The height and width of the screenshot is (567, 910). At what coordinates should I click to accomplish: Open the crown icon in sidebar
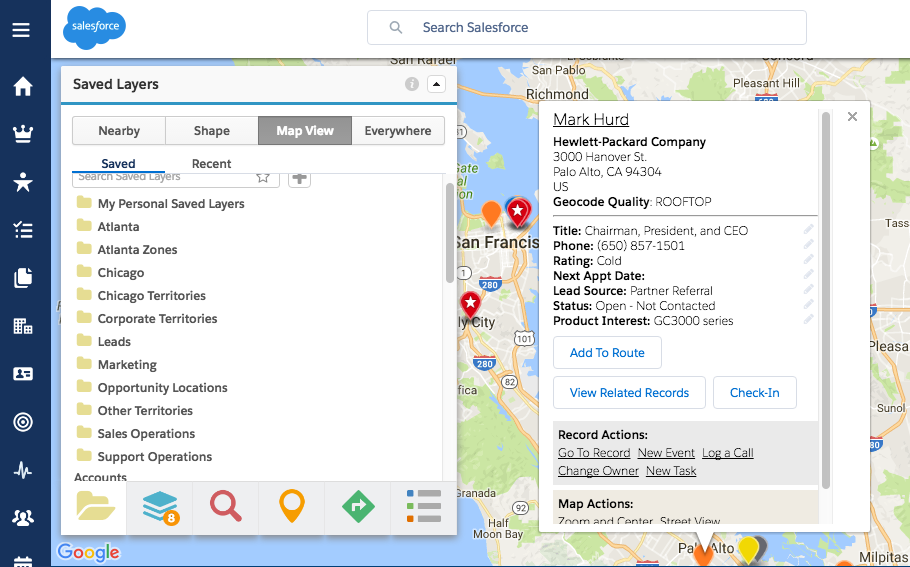click(x=23, y=134)
